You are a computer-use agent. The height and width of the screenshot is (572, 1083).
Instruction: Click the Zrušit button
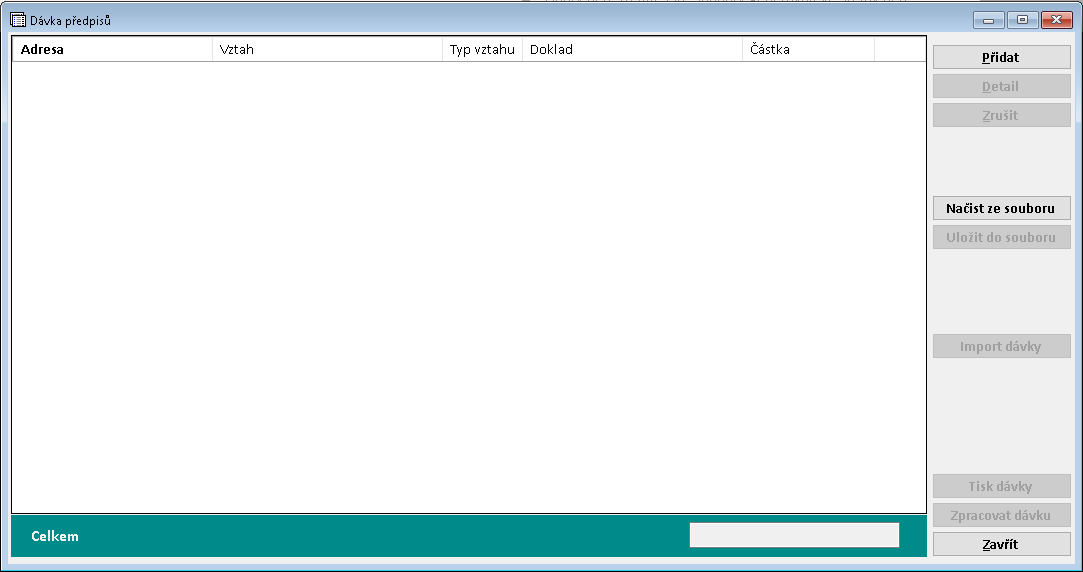point(1001,115)
